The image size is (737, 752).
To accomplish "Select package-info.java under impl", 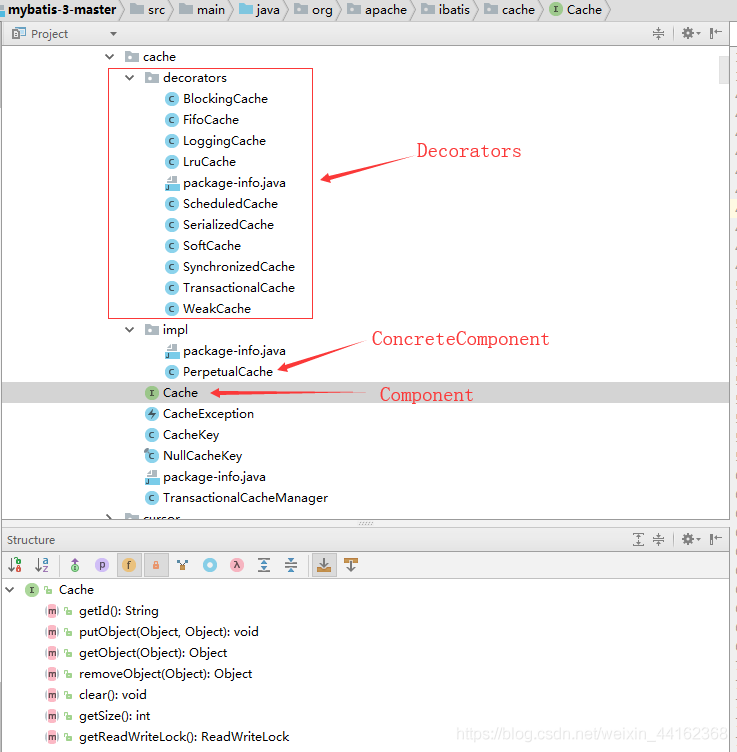I will (225, 351).
